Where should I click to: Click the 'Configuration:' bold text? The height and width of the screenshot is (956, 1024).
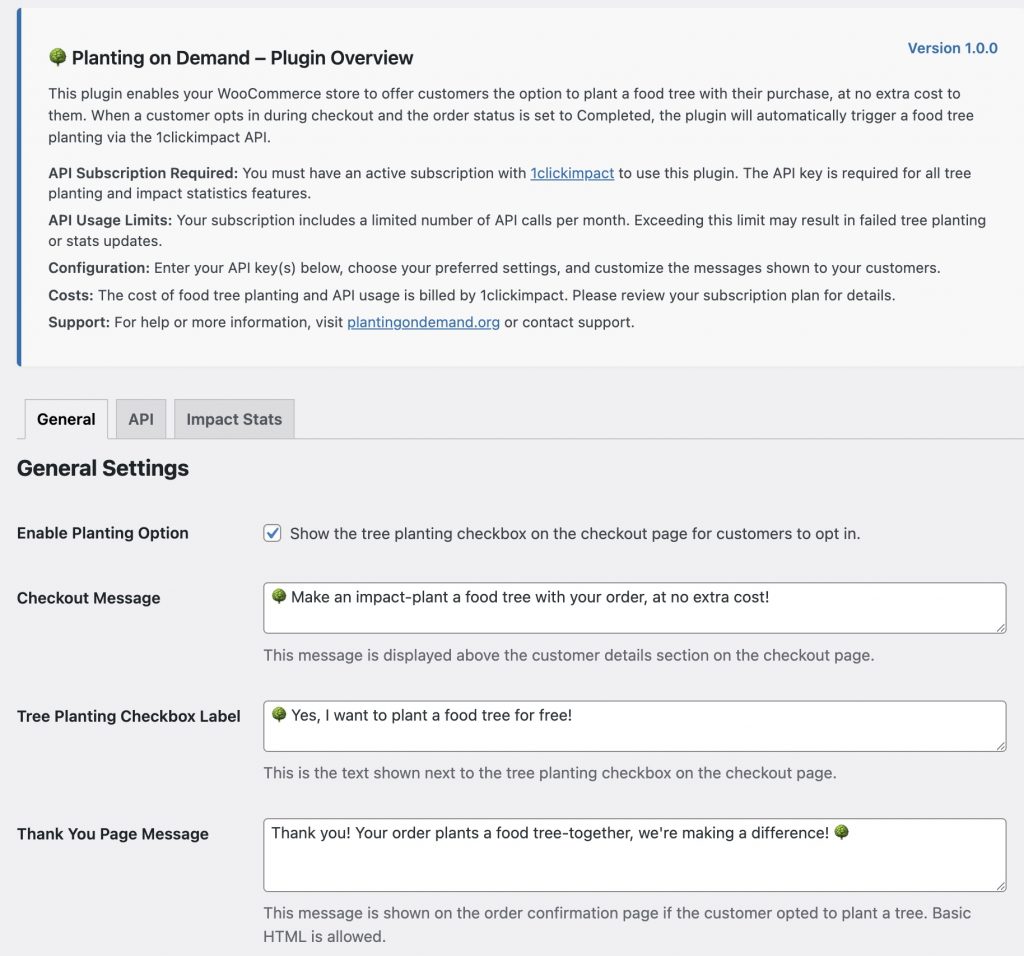point(99,268)
